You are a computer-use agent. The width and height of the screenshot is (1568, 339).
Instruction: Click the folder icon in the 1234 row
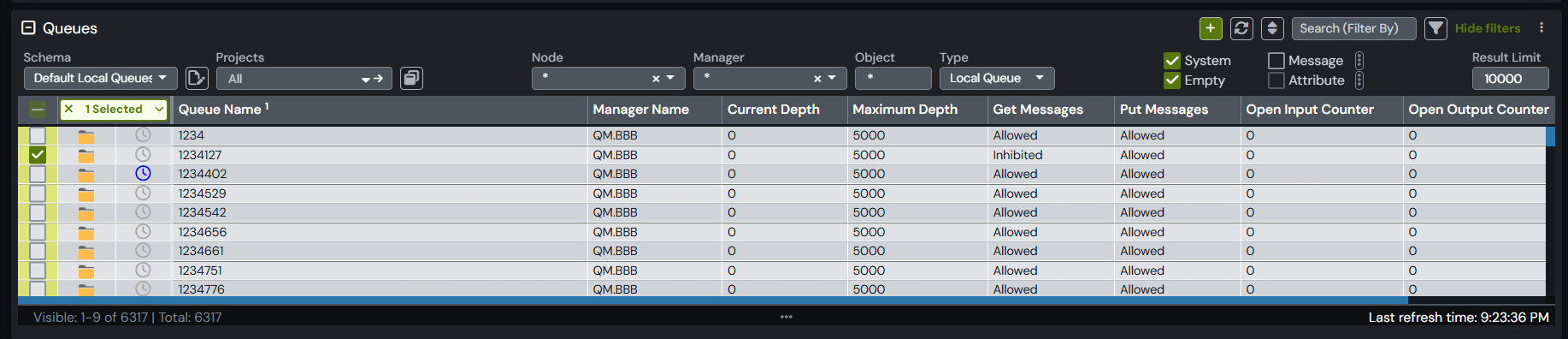click(86, 136)
